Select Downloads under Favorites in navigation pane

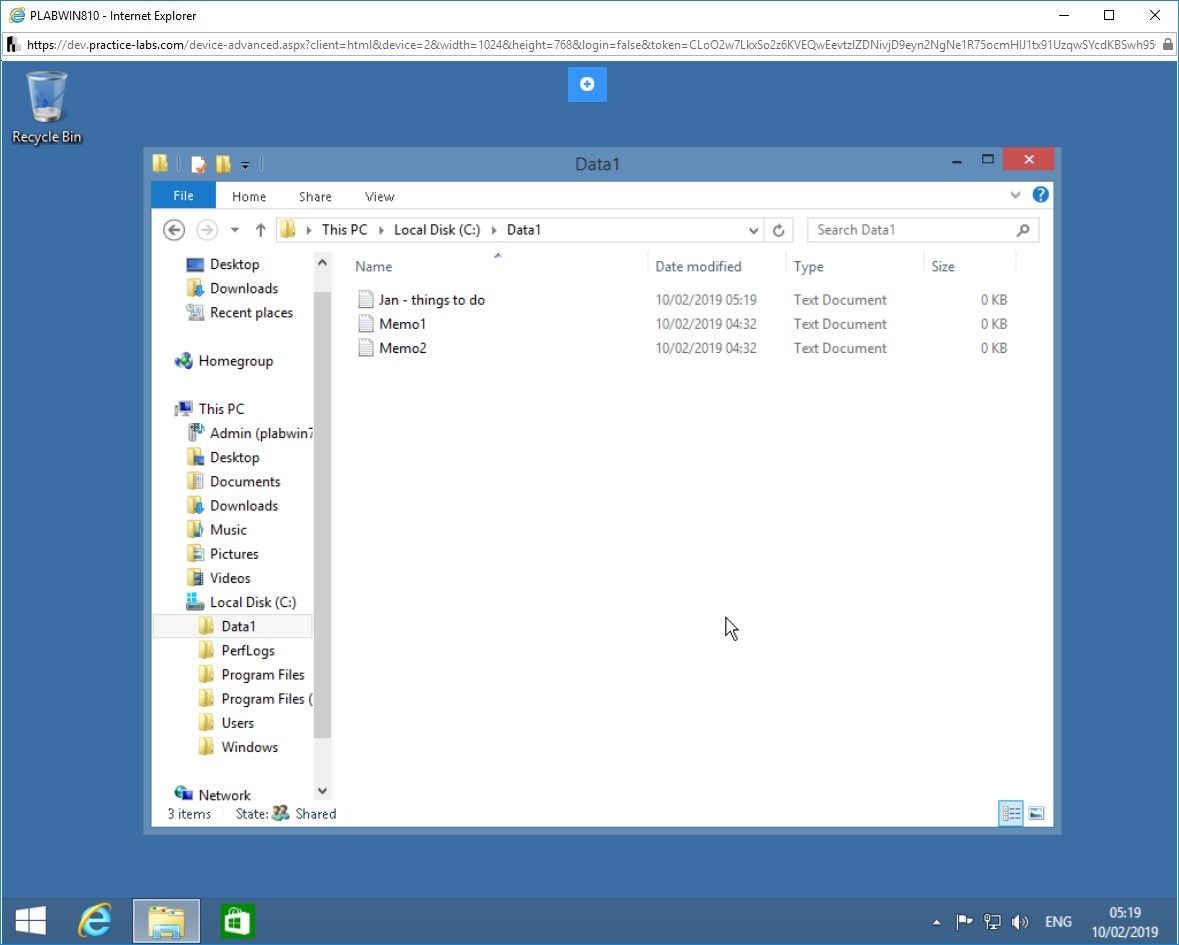[244, 289]
